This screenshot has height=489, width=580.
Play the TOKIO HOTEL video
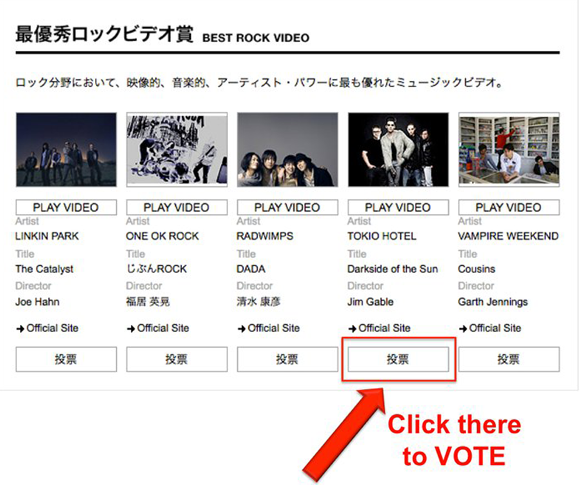coord(398,207)
